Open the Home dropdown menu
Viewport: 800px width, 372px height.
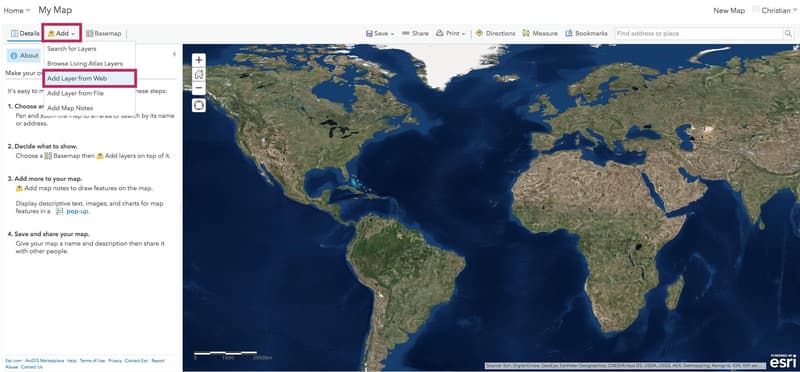pos(17,10)
